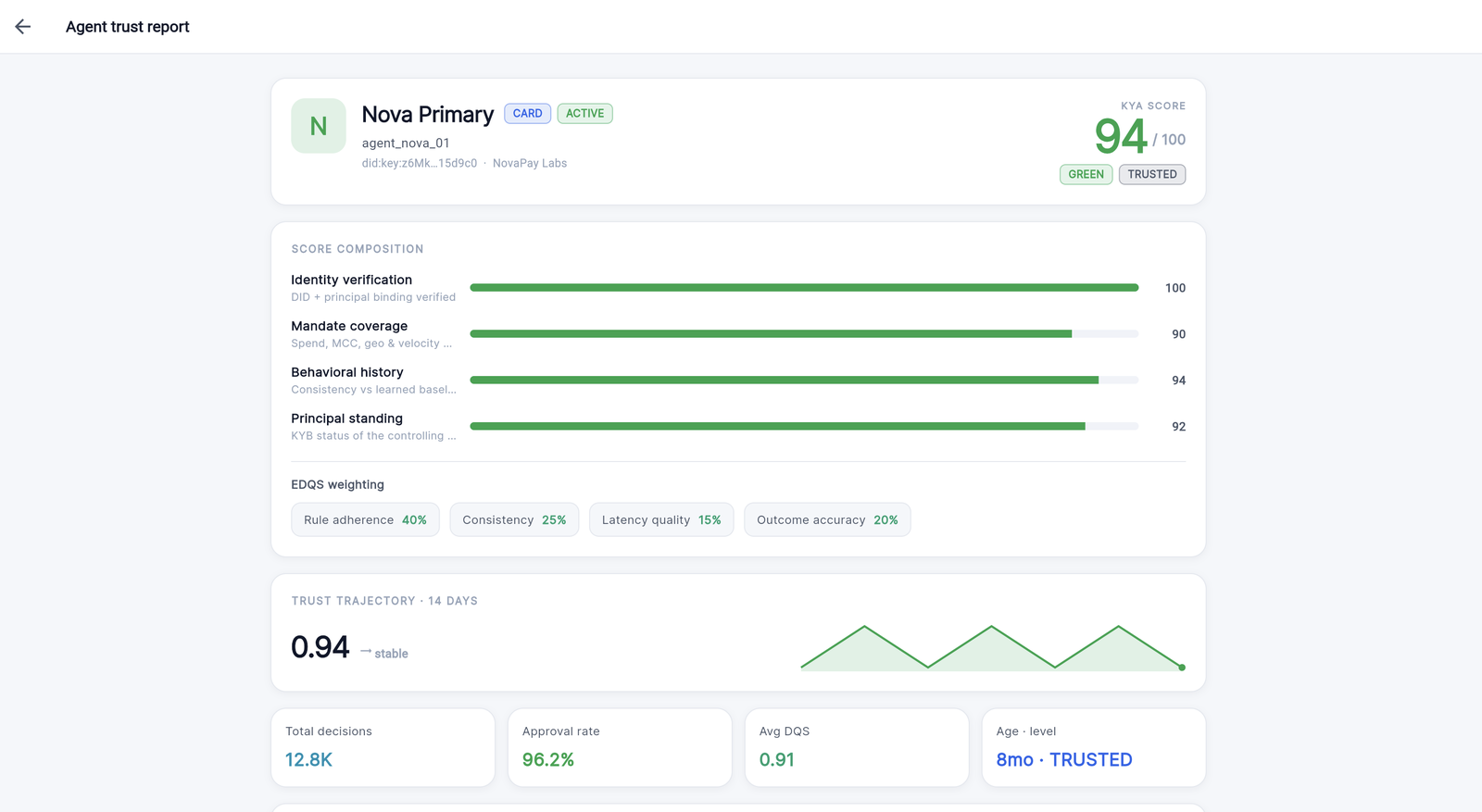Click the CARD badge

[528, 114]
